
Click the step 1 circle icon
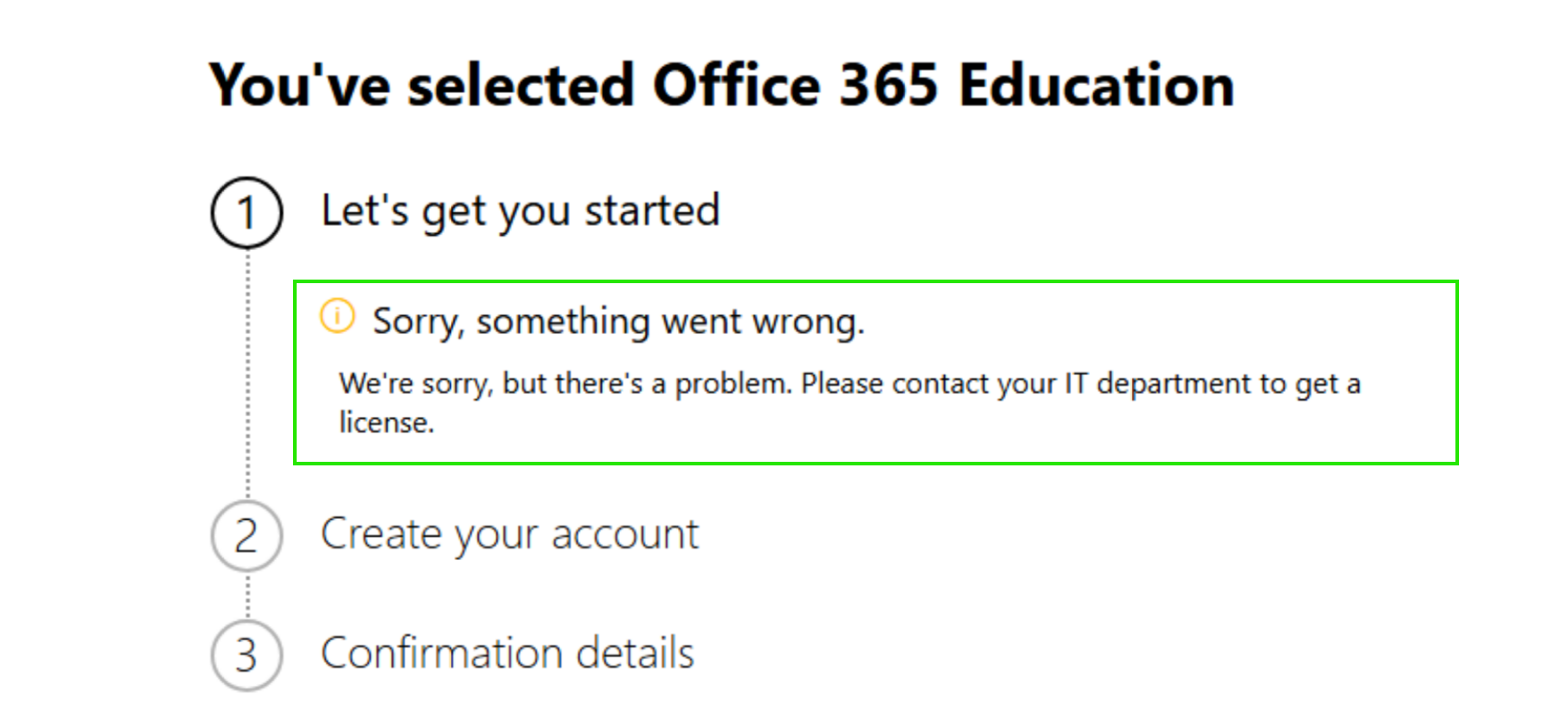tap(247, 213)
